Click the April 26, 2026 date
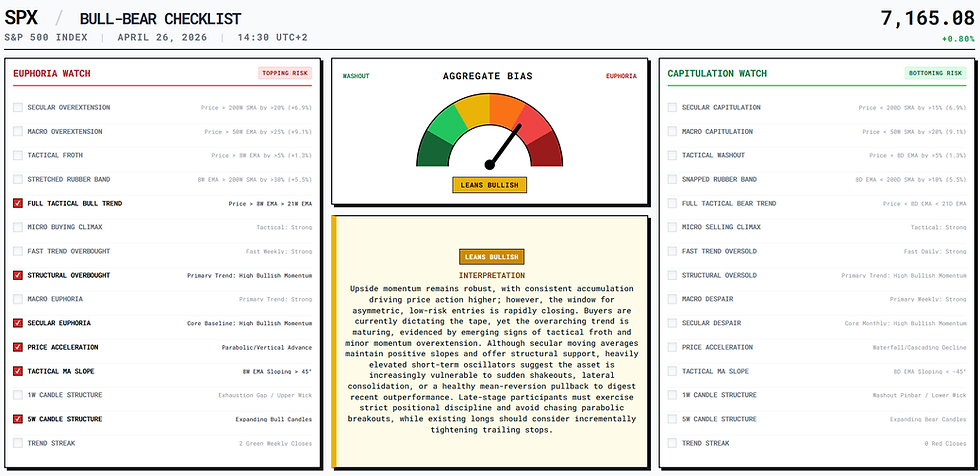 coord(162,37)
